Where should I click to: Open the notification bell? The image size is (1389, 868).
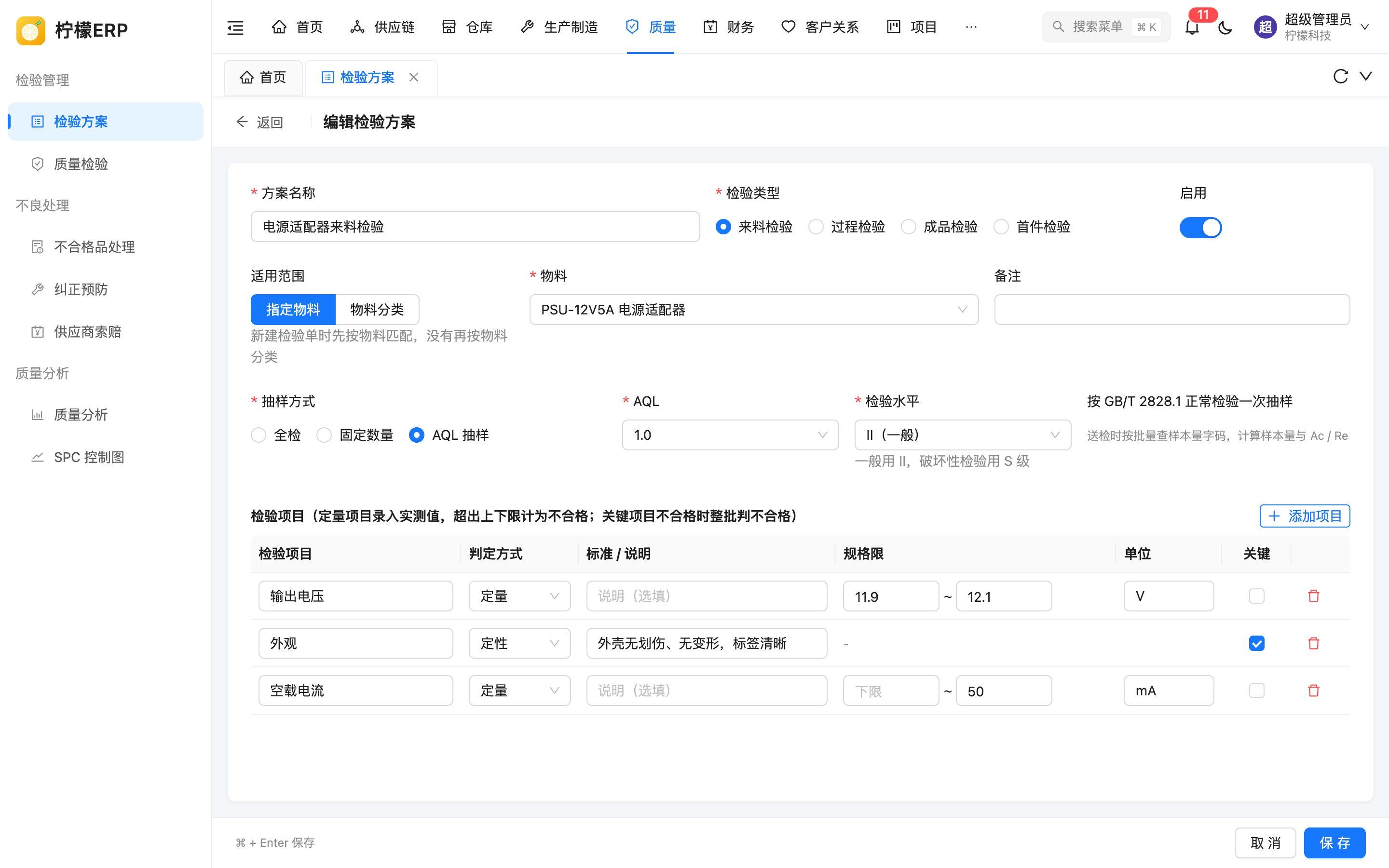(x=1192, y=27)
